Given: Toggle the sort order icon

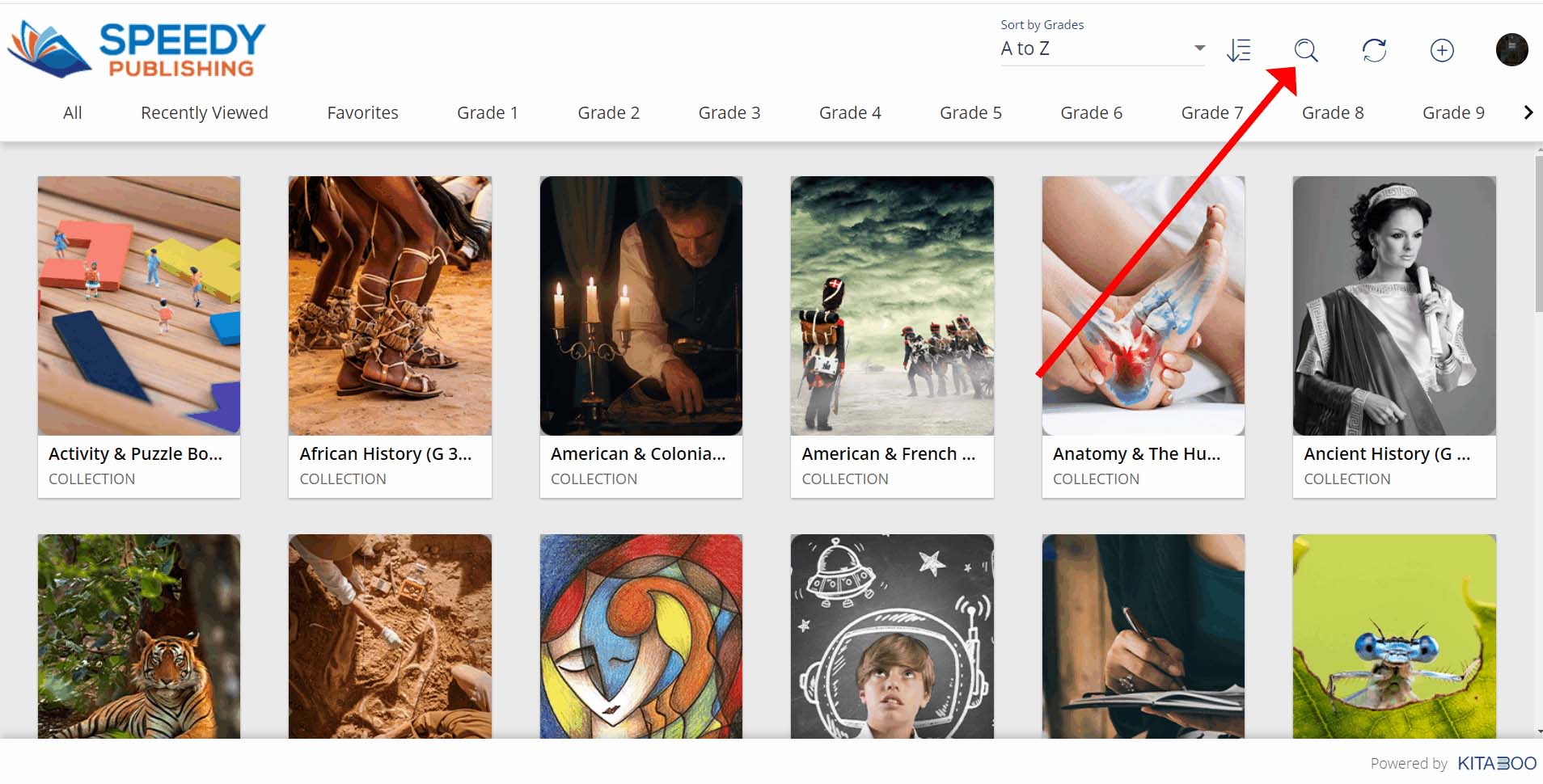Looking at the screenshot, I should [1239, 50].
